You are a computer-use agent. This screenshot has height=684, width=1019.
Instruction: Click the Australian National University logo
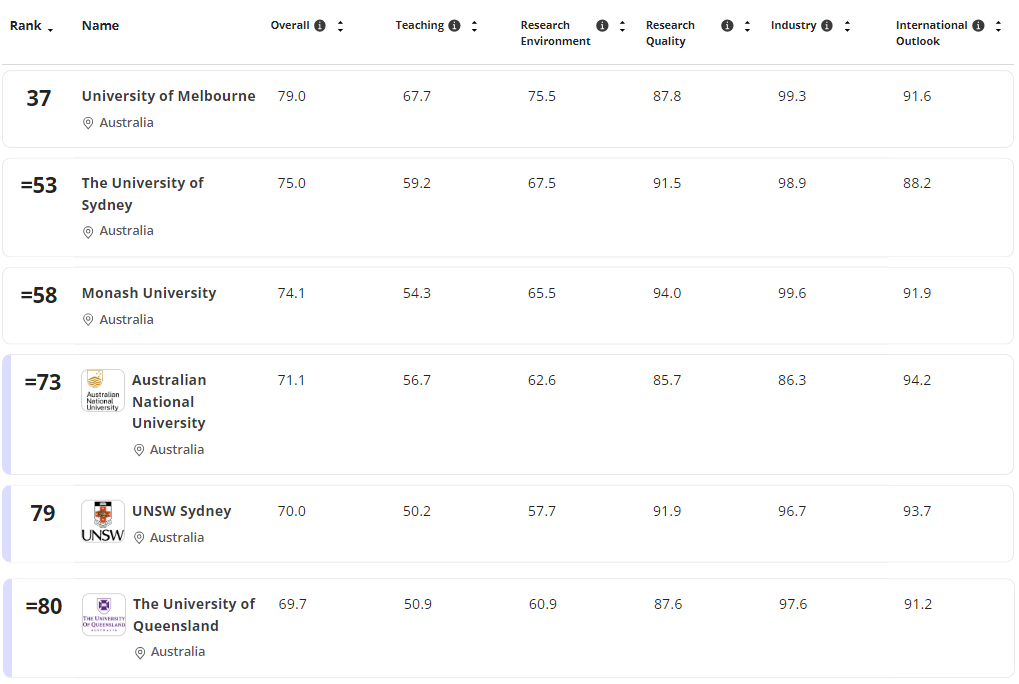(x=103, y=391)
